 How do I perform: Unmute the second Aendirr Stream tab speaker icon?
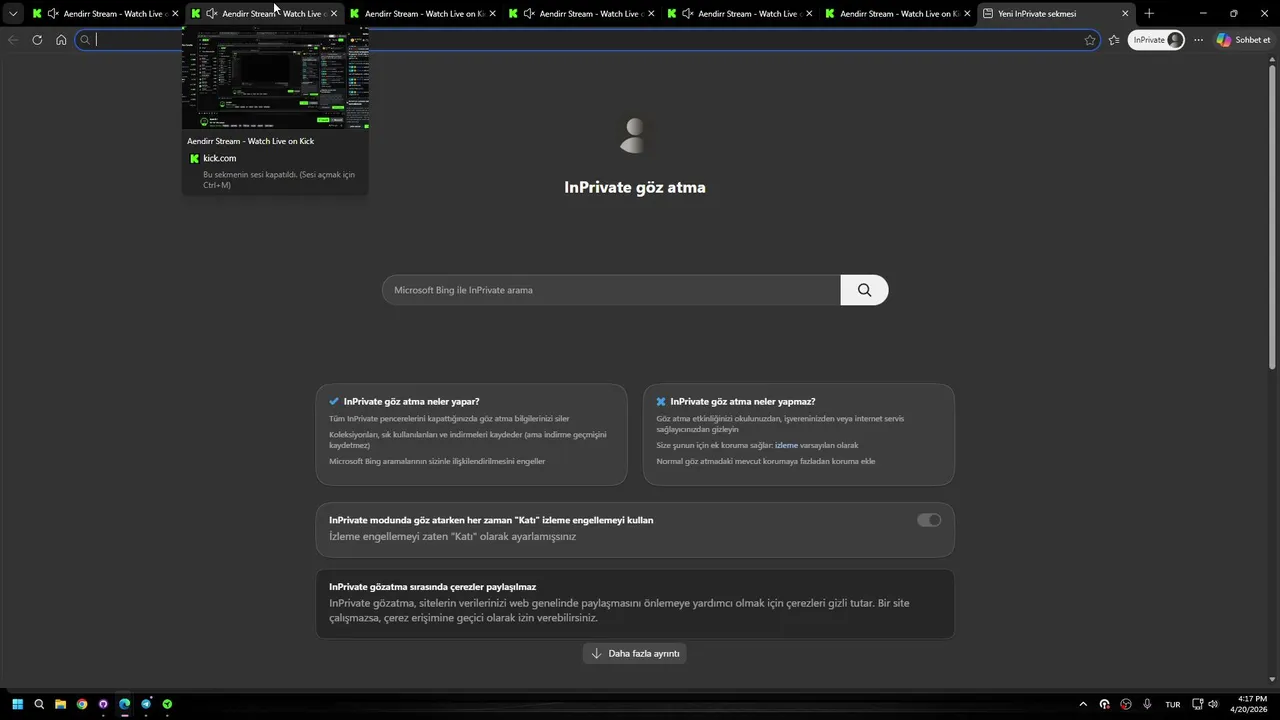211,14
